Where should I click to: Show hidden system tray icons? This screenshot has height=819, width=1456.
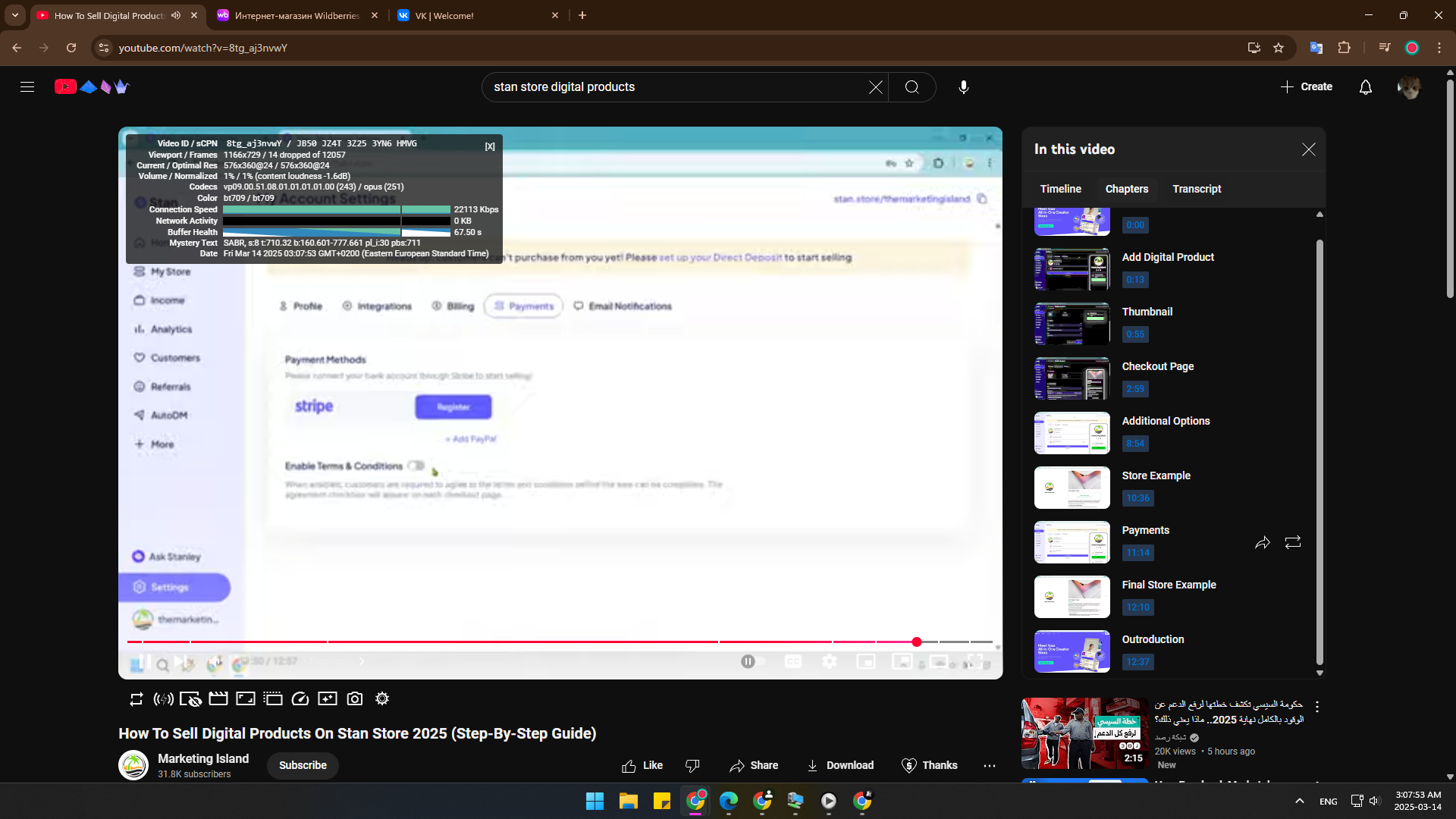1300,801
